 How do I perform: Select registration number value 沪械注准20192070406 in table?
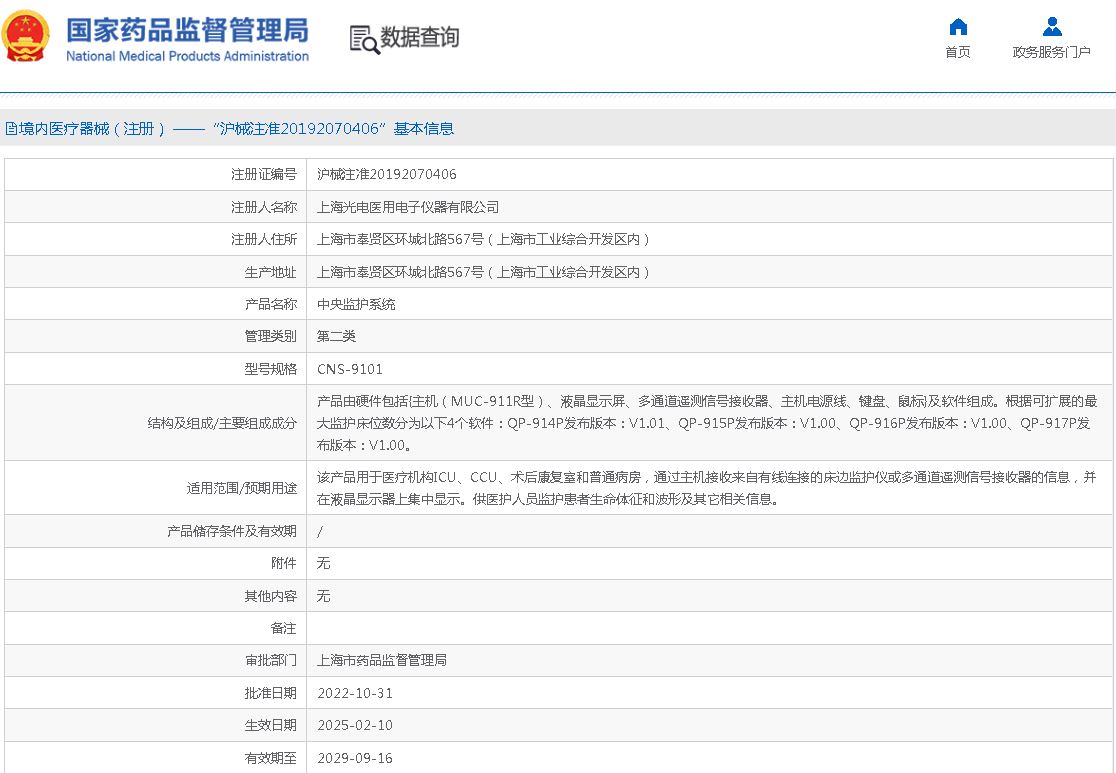coord(387,175)
